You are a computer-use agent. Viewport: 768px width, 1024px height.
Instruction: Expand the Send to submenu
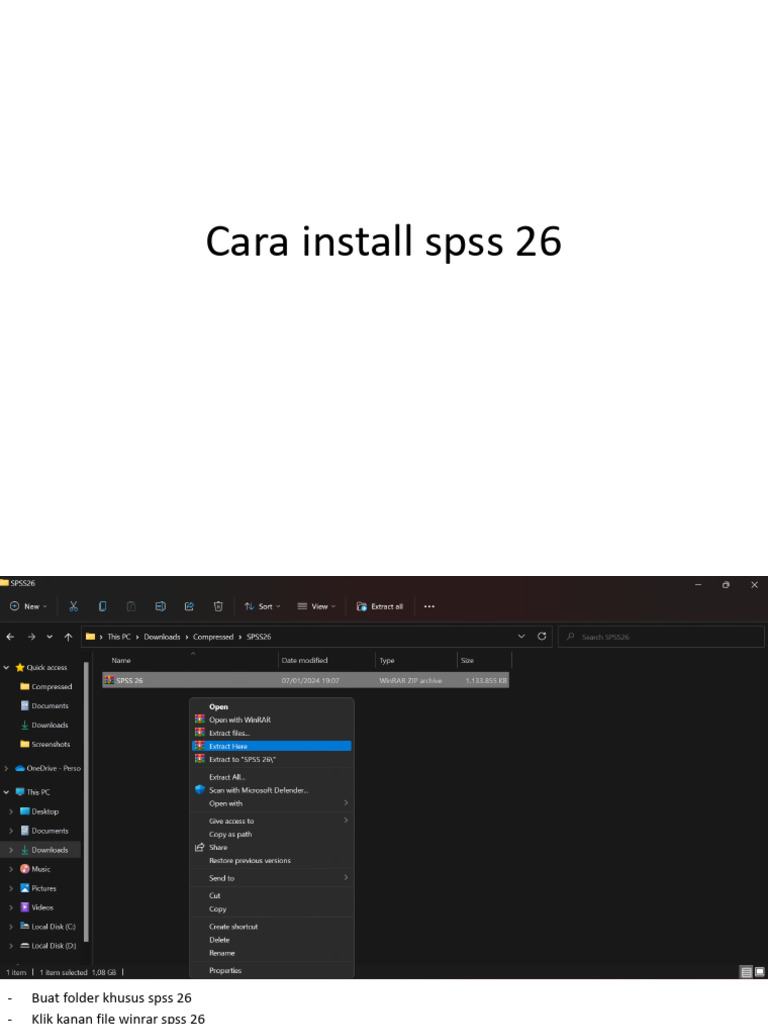tap(272, 878)
